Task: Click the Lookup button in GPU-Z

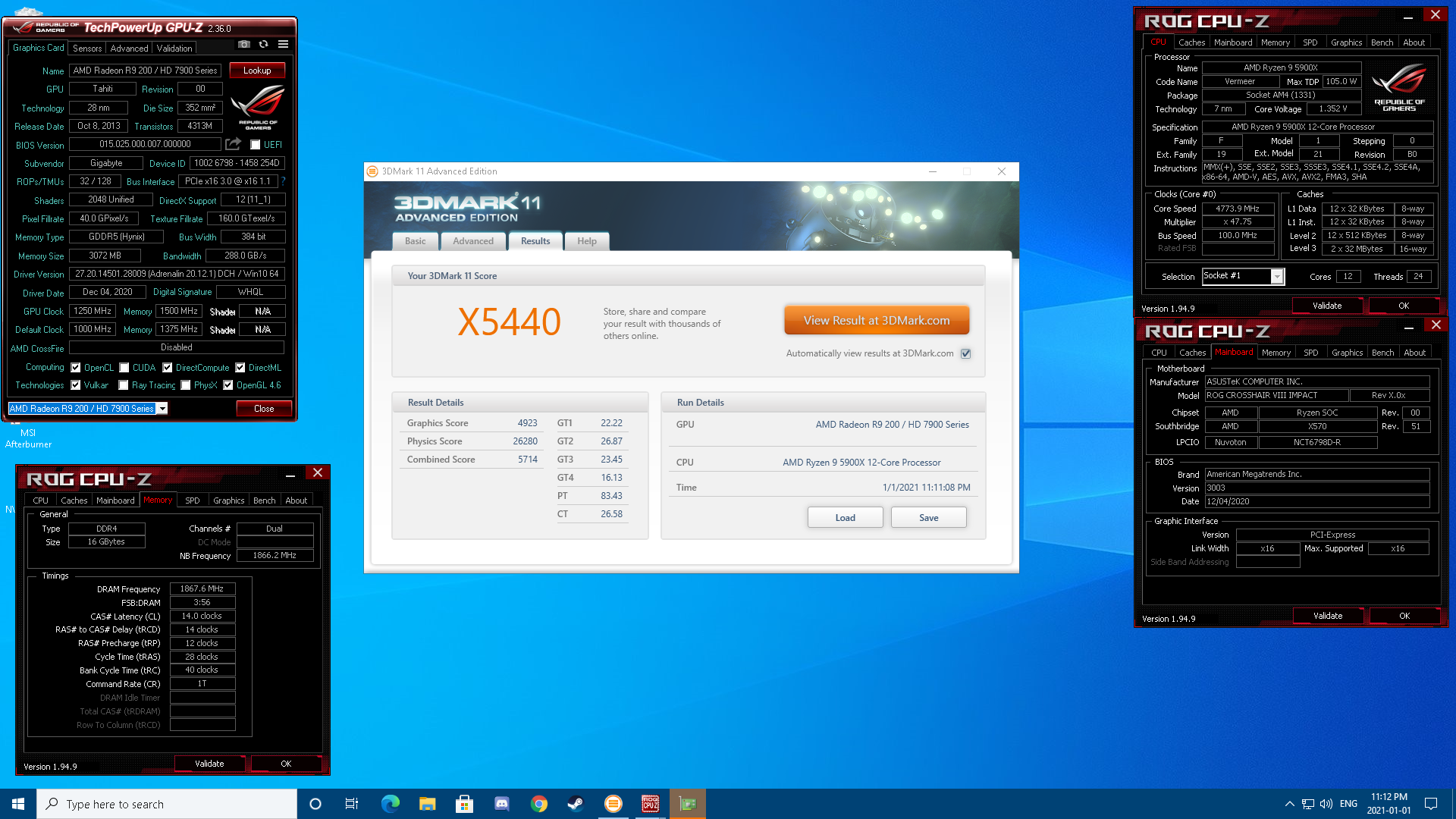Action: coord(257,70)
